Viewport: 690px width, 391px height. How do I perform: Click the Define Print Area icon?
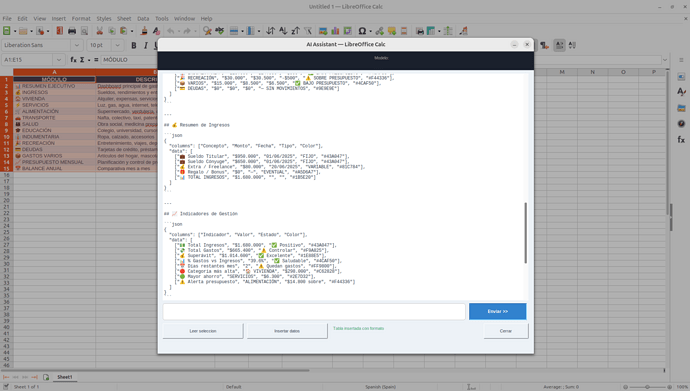pos(419,31)
